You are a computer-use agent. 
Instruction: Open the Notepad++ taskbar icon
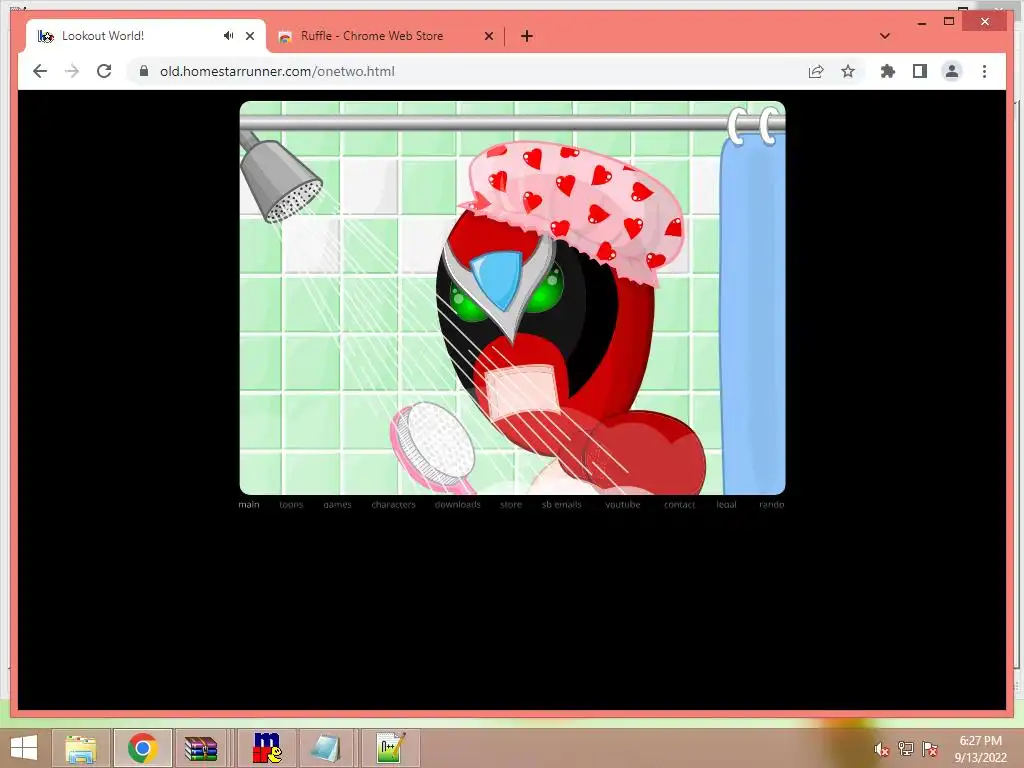391,748
